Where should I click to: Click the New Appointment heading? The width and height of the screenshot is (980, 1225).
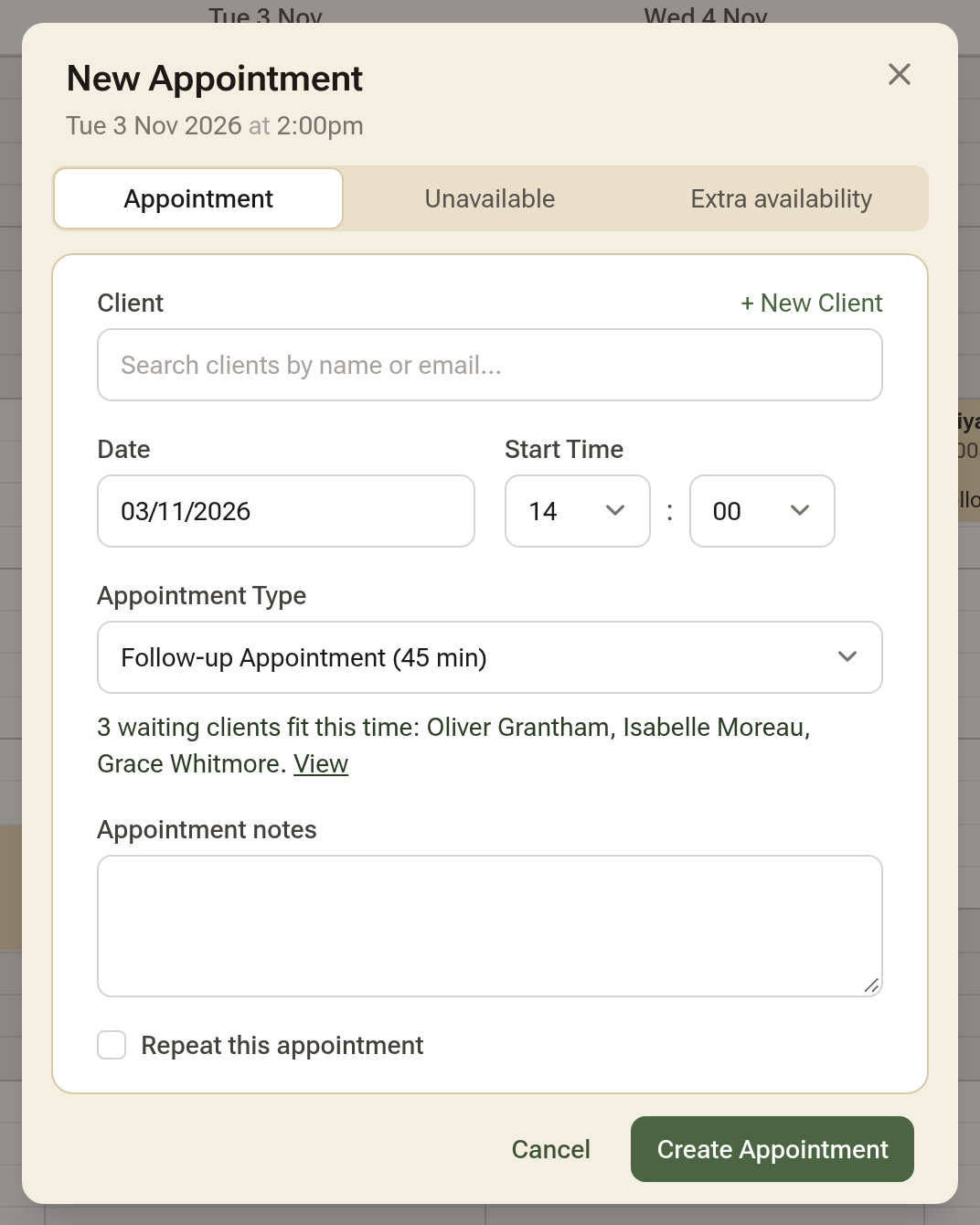pyautogui.click(x=215, y=79)
